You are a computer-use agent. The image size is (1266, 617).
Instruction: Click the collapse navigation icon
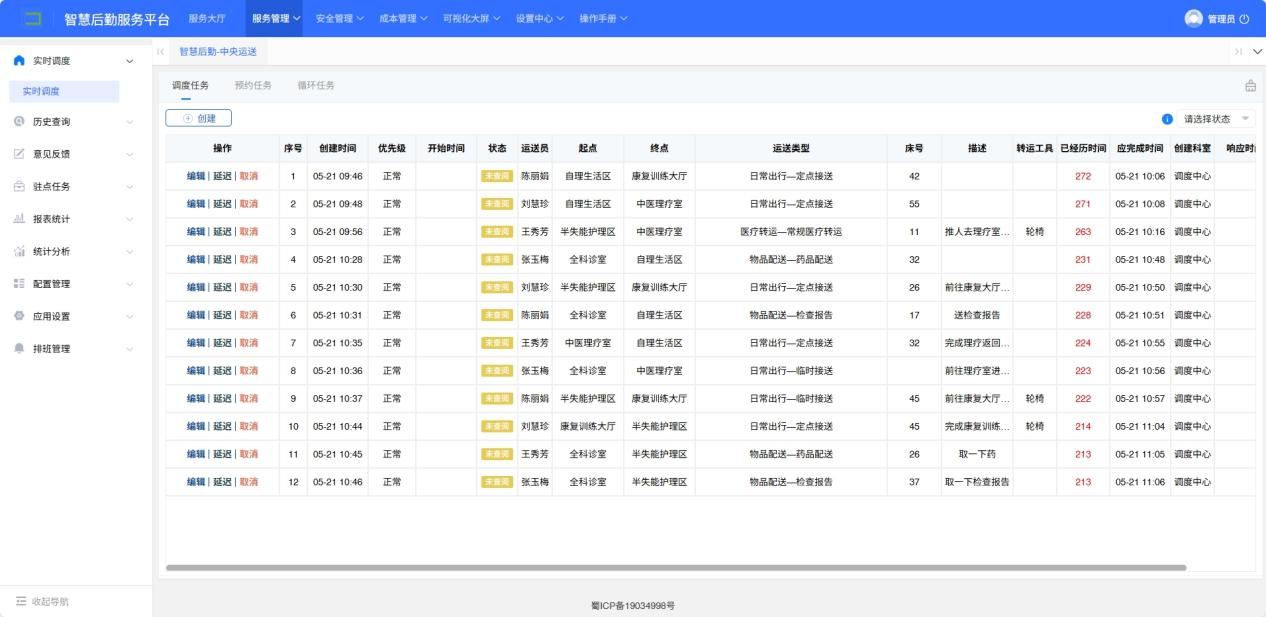click(20, 602)
